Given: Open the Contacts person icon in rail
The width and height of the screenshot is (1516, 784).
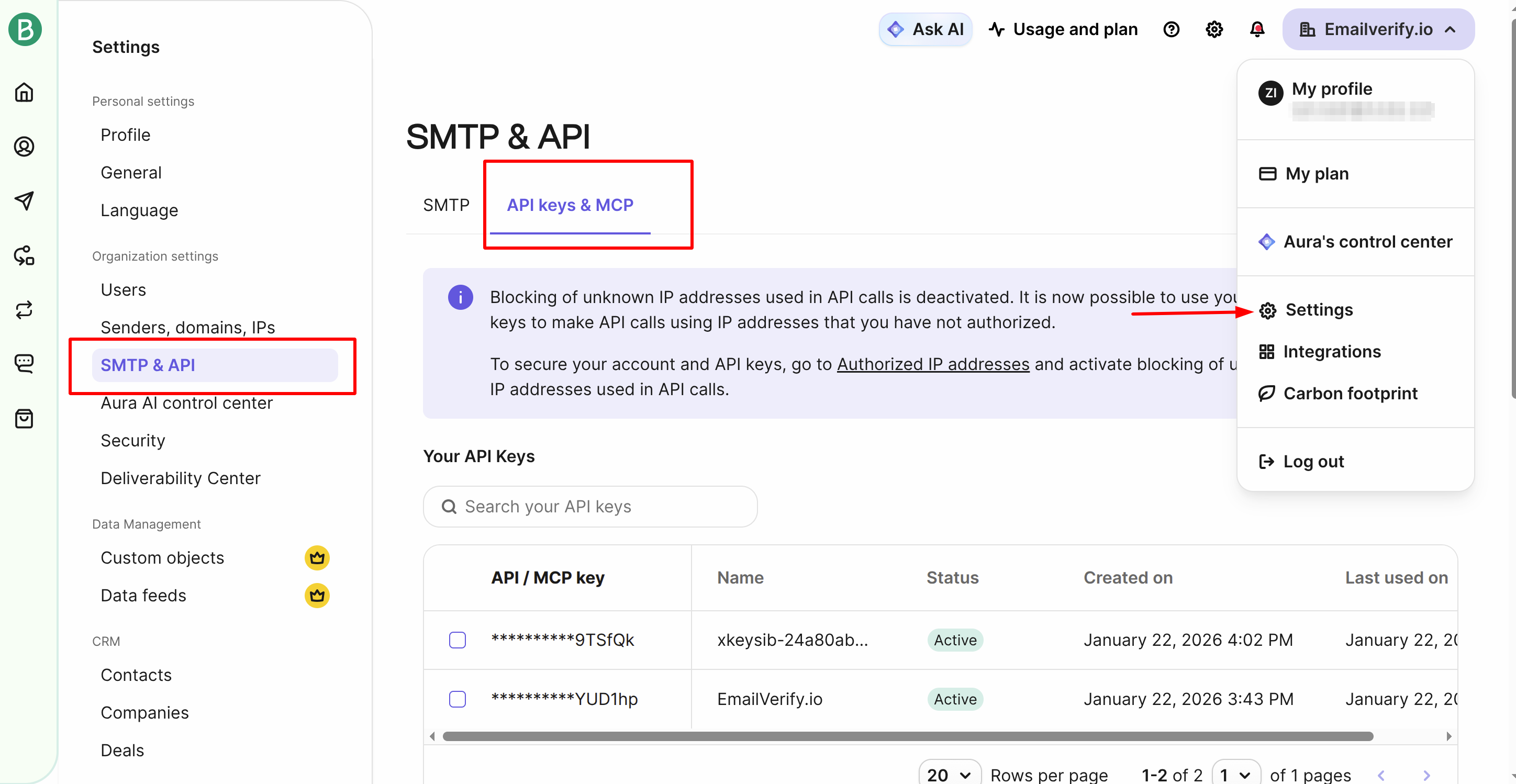Looking at the screenshot, I should tap(24, 147).
